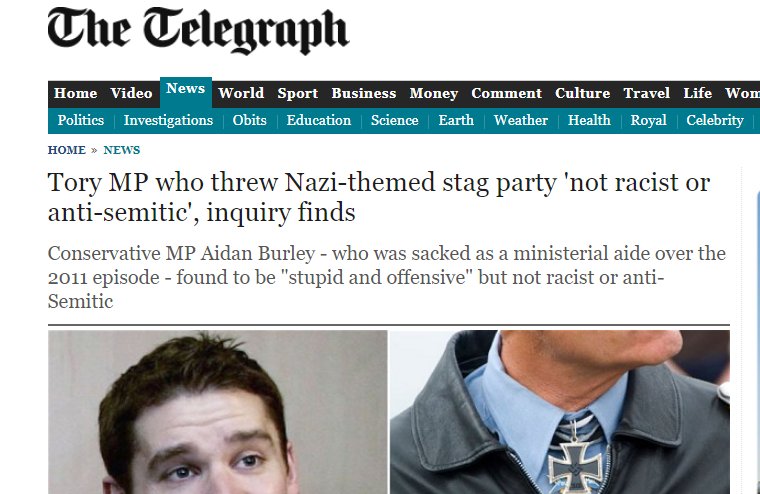Open the Business section

[x=364, y=93]
